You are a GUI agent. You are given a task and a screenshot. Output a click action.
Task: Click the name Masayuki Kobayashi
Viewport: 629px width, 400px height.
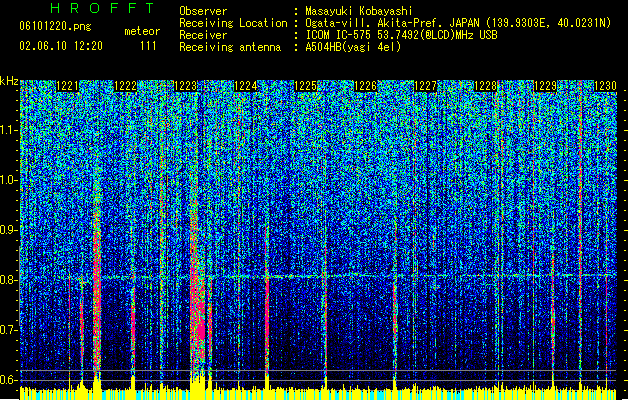[359, 11]
